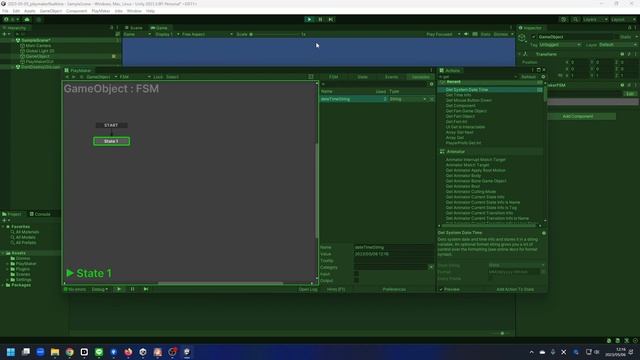Switch to the Console tab

tap(40, 214)
